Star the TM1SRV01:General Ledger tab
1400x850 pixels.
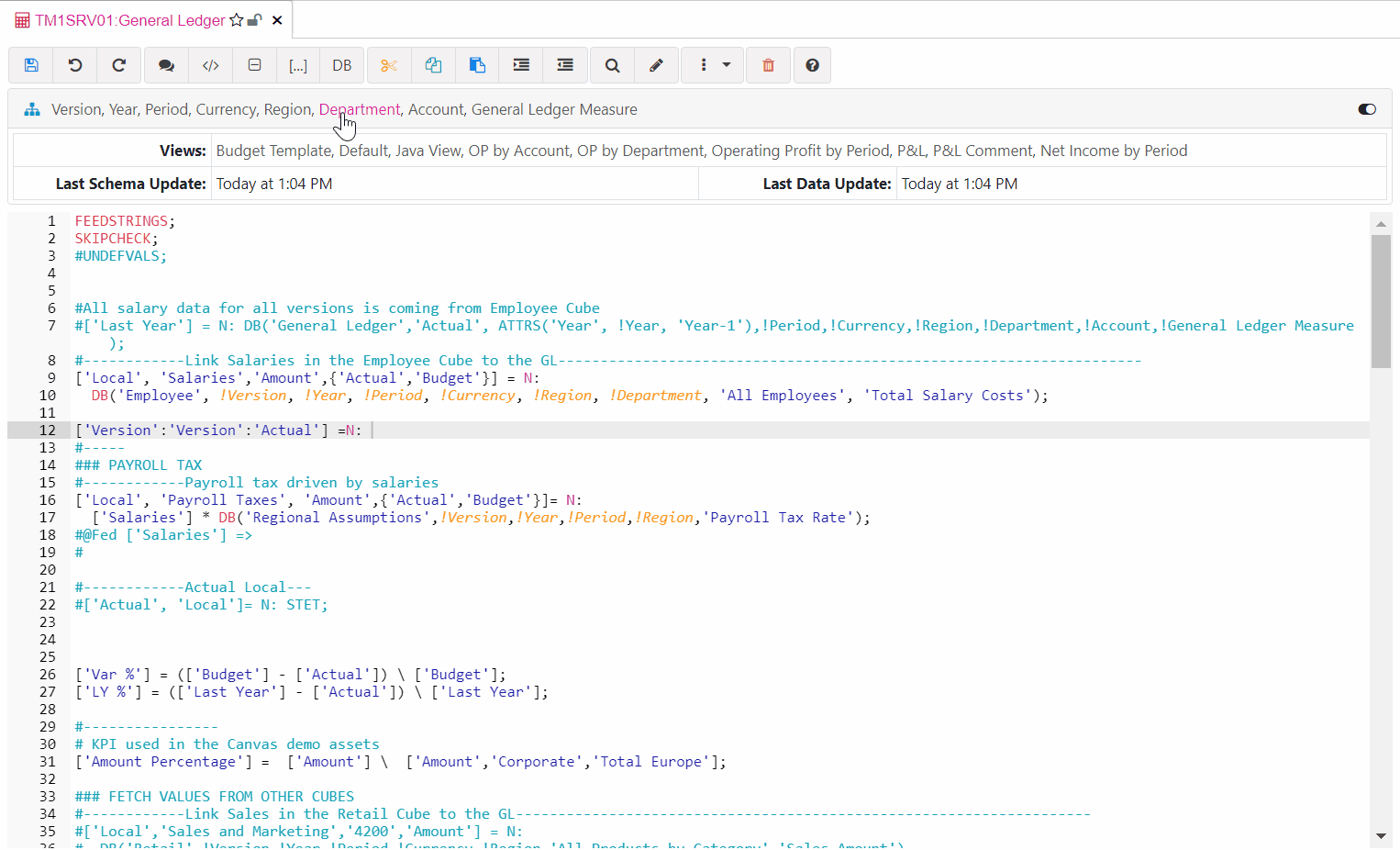[235, 18]
